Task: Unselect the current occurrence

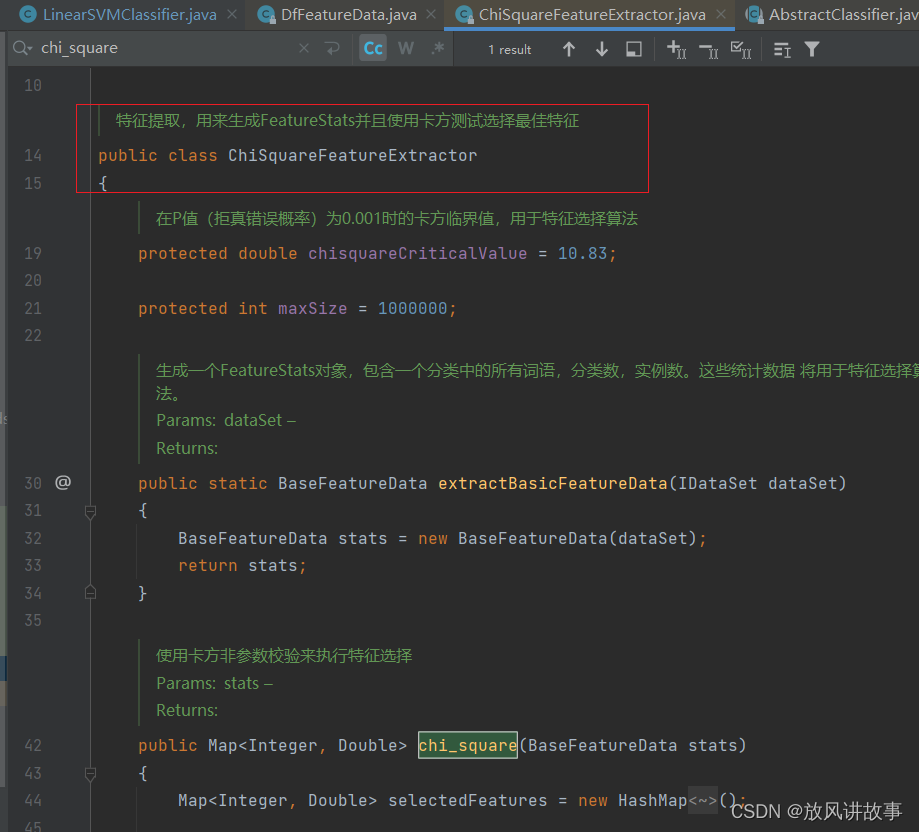Action: click(709, 51)
